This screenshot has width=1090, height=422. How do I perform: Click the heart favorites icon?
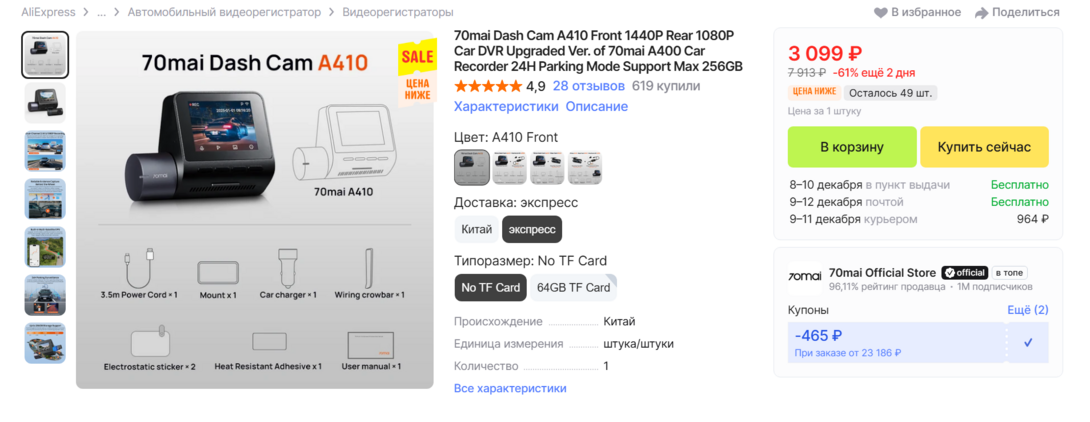pyautogui.click(x=881, y=13)
